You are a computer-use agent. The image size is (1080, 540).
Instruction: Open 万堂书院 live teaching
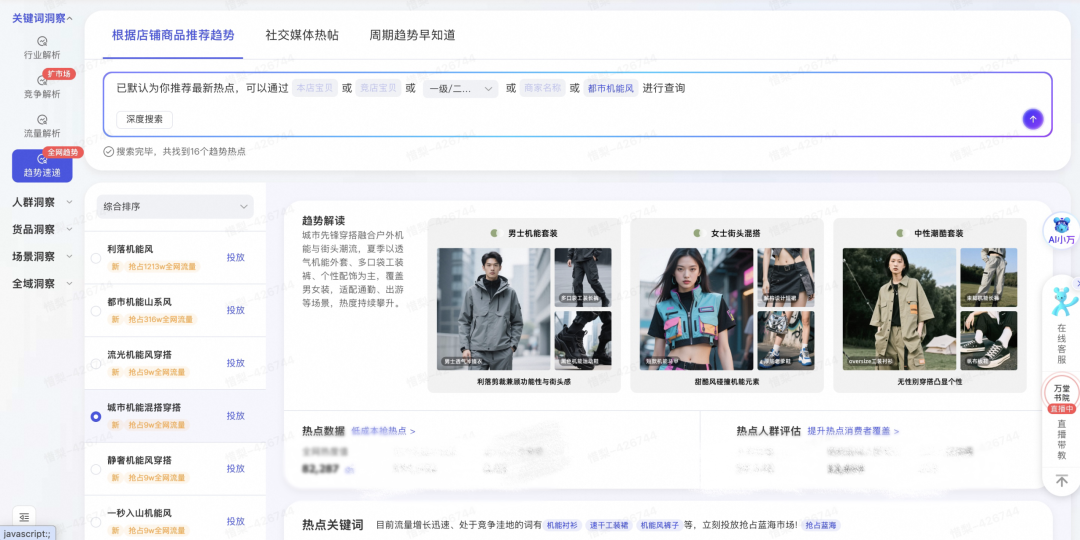(1061, 395)
